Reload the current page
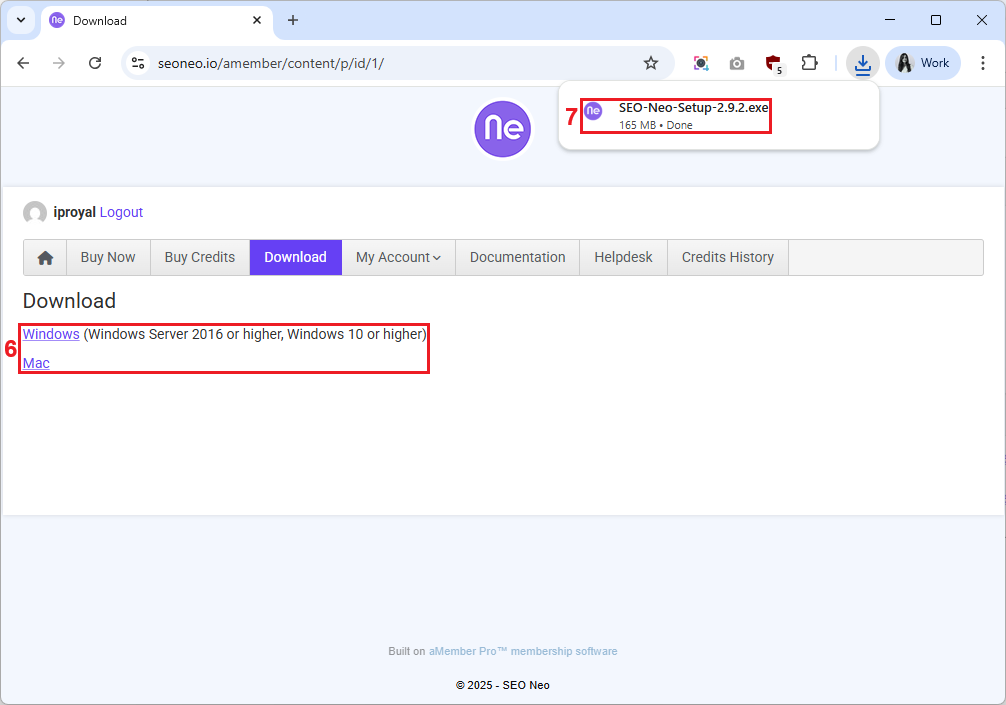 (x=95, y=63)
